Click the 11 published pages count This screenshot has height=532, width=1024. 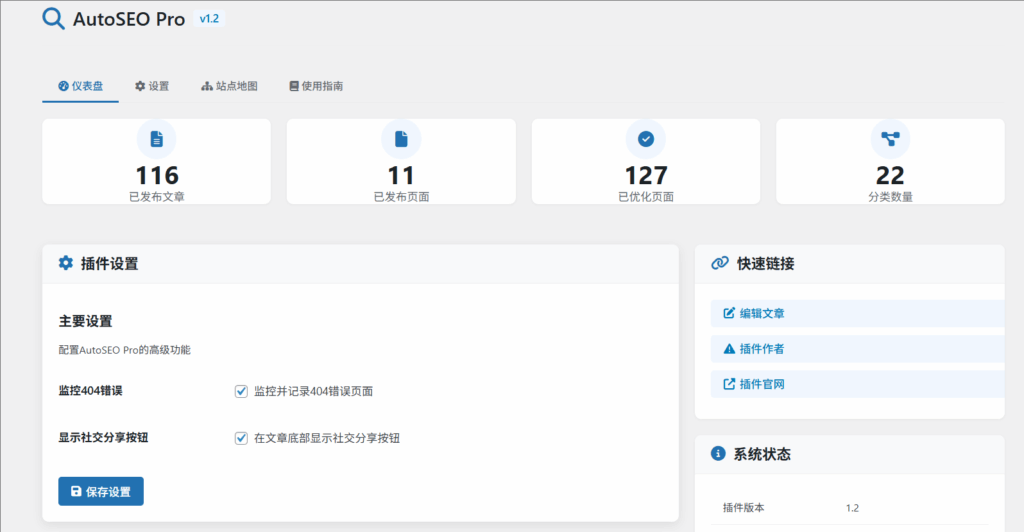point(401,176)
